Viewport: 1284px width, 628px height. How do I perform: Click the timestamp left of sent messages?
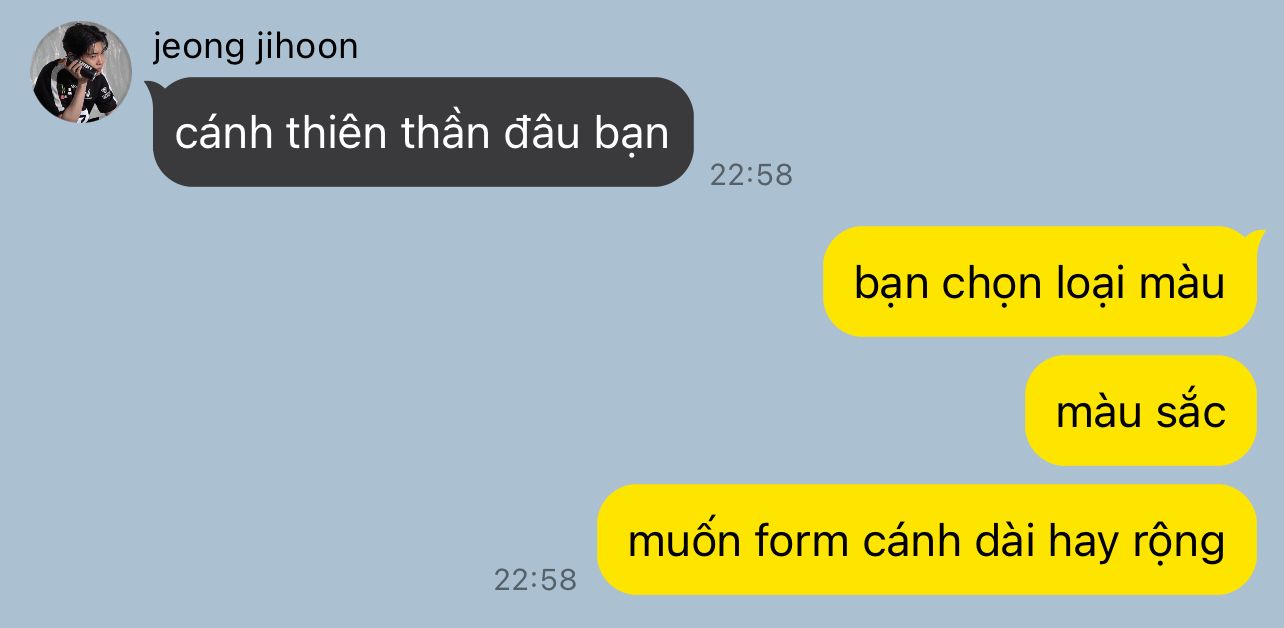coord(535,580)
